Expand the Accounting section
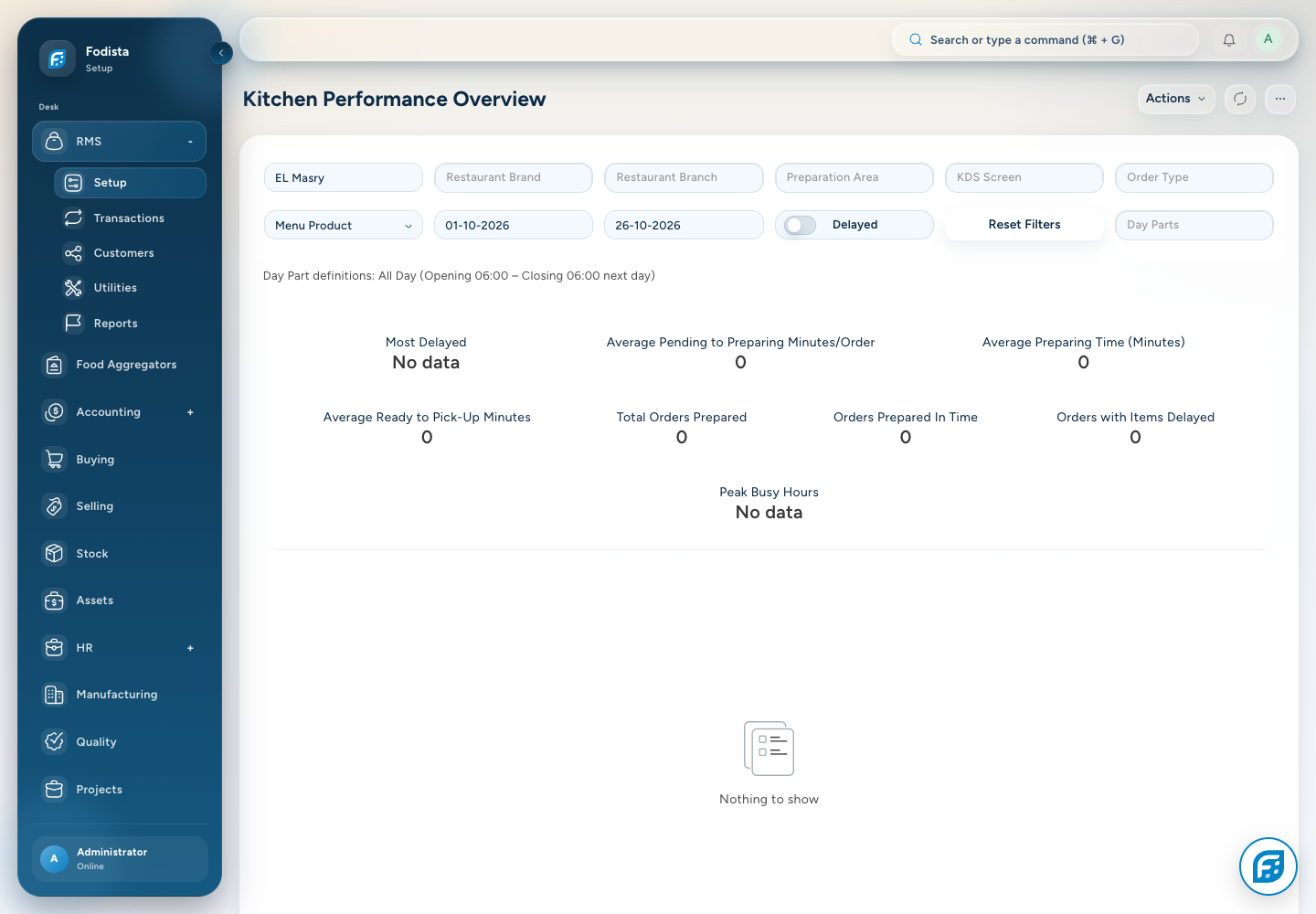The image size is (1316, 914). (190, 412)
